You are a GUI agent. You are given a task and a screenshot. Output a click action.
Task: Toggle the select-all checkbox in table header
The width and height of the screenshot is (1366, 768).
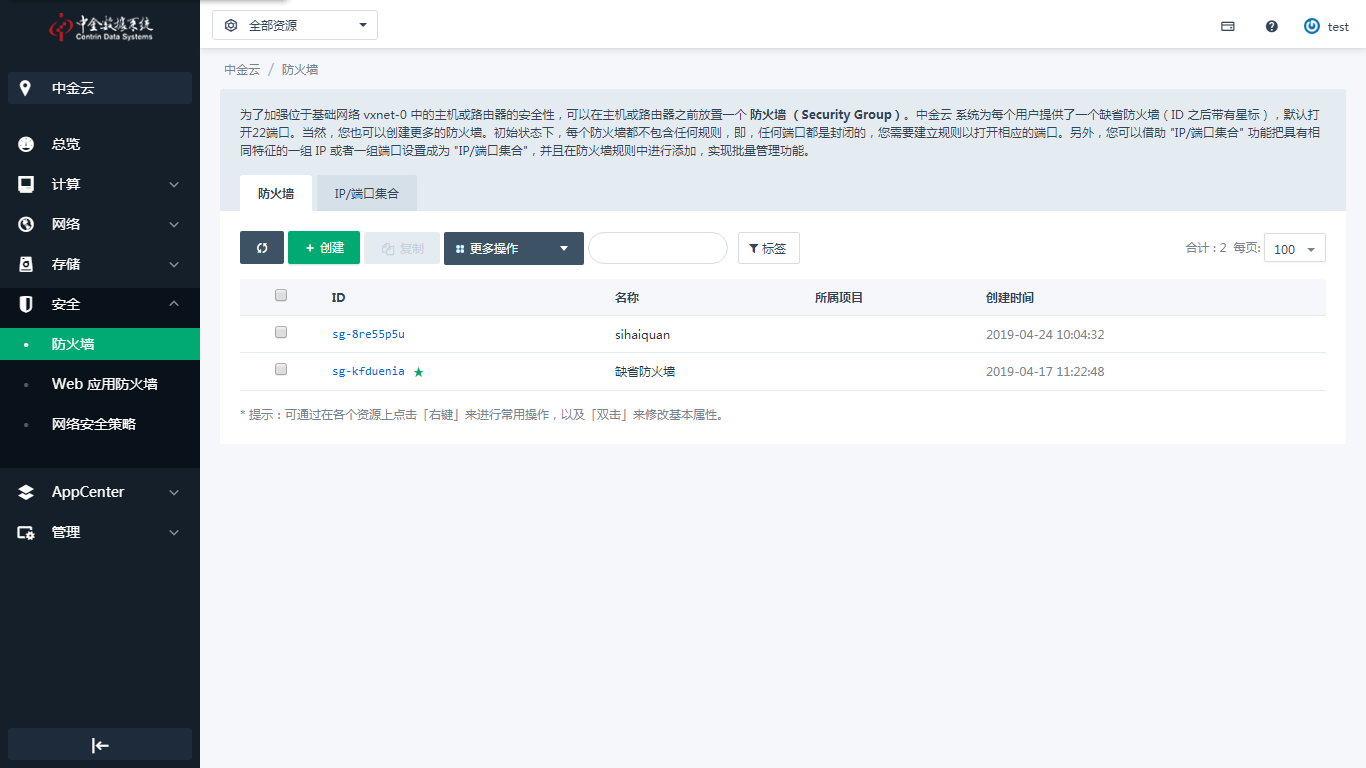point(281,295)
